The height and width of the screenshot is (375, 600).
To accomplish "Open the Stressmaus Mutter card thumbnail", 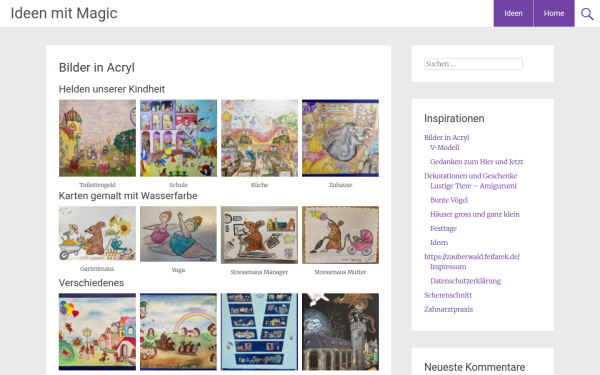I will tap(340, 235).
